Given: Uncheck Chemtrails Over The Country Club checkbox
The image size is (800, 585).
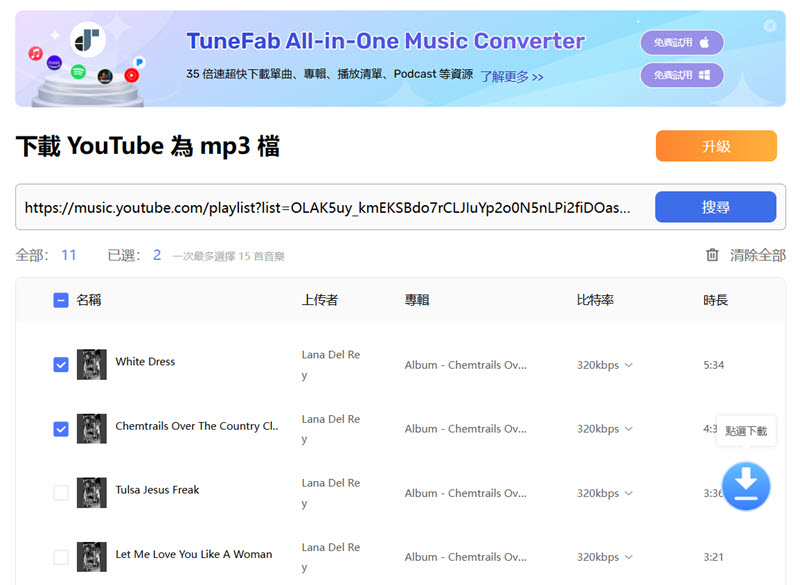Looking at the screenshot, I should tap(61, 429).
